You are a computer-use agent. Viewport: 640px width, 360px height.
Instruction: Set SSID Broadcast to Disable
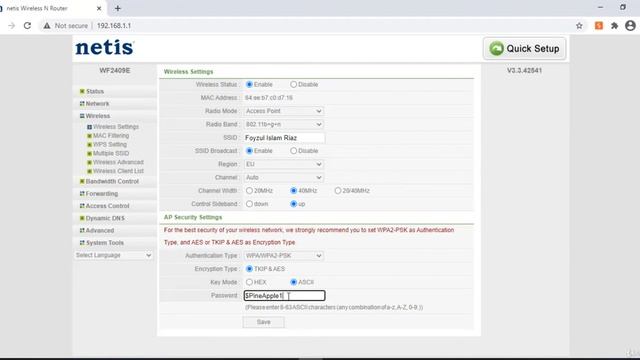pyautogui.click(x=293, y=151)
